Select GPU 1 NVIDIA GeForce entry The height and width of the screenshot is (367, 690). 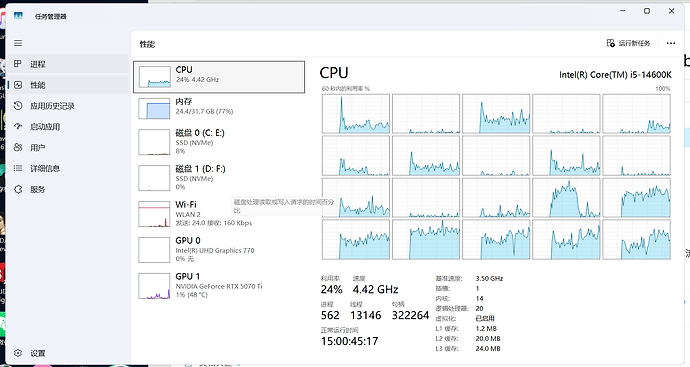[219, 286]
